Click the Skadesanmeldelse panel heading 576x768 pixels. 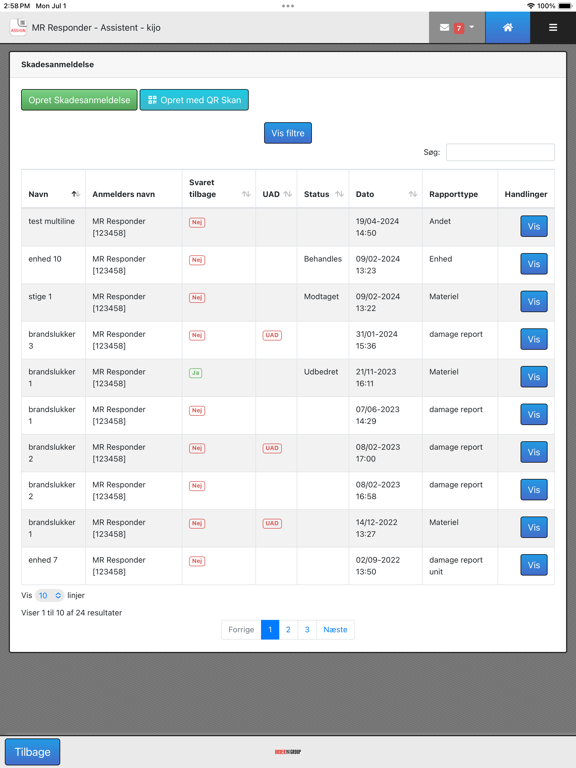tap(57, 65)
